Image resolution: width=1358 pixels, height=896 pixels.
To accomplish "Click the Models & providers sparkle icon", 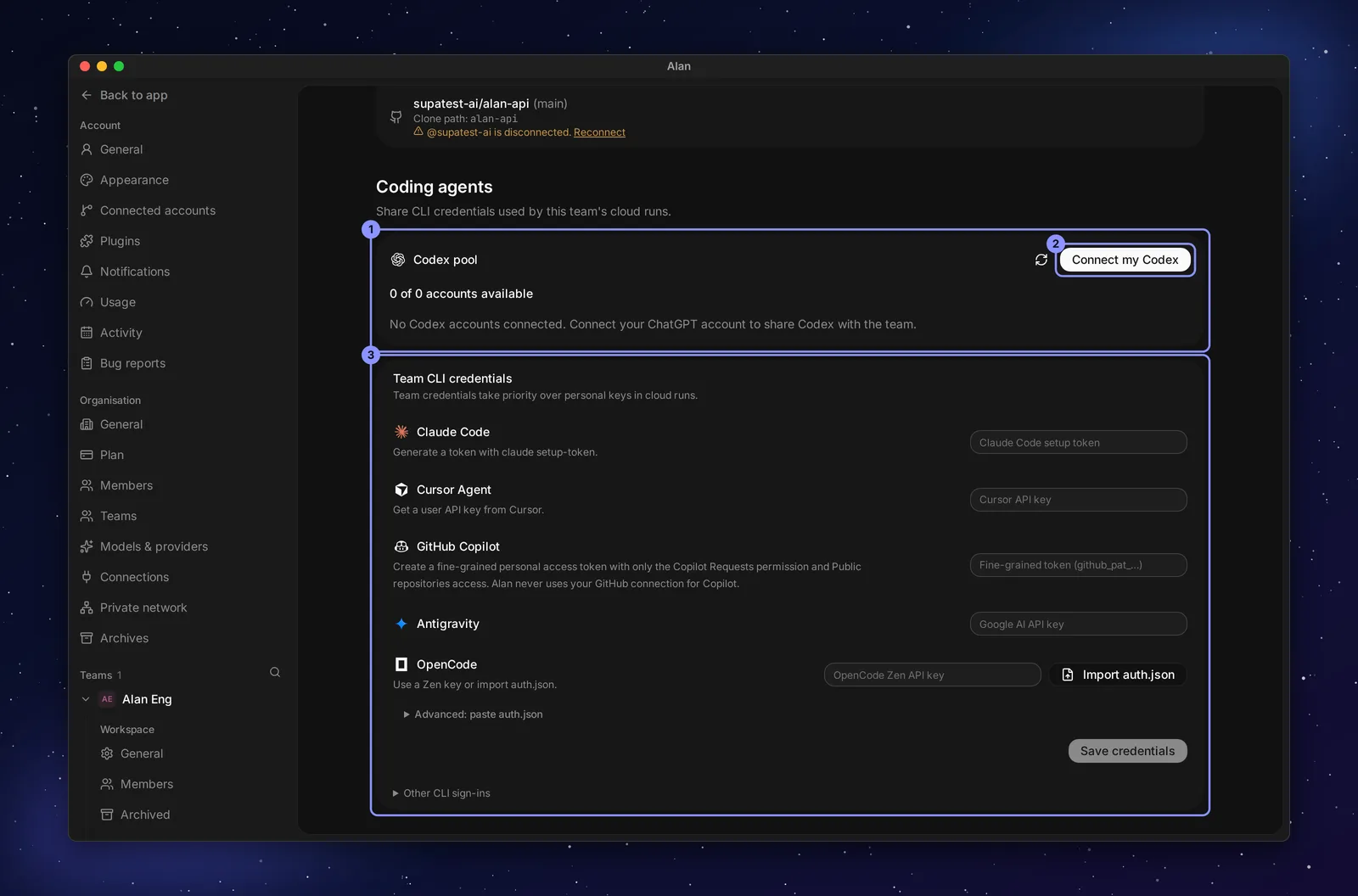I will pos(87,546).
